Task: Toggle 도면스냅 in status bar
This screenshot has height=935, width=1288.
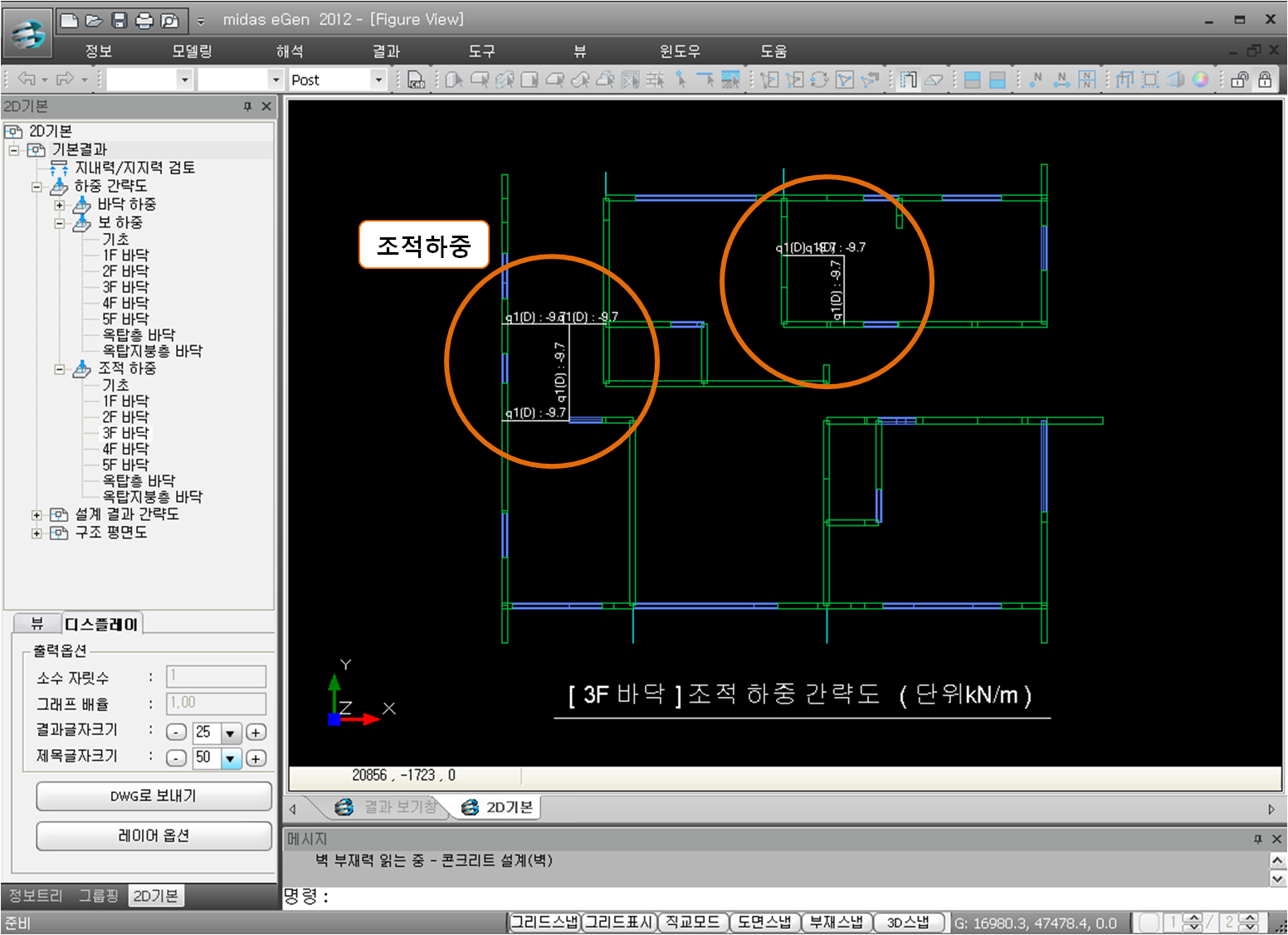Action: coord(765,923)
